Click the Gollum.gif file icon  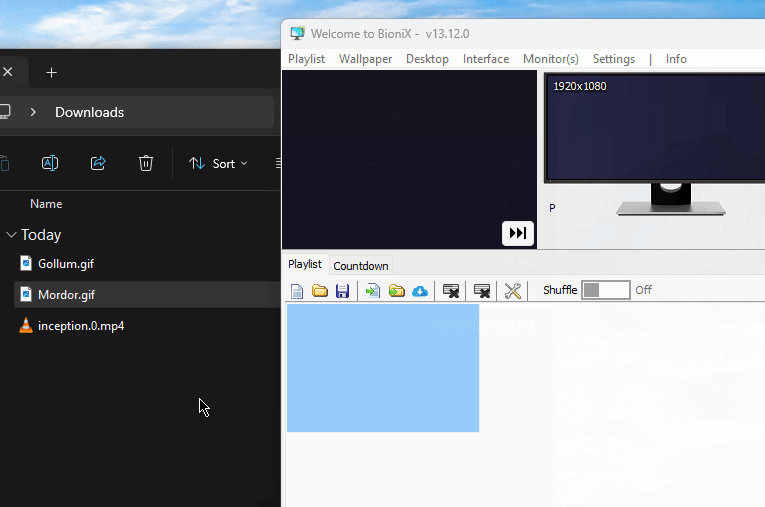tap(26, 264)
